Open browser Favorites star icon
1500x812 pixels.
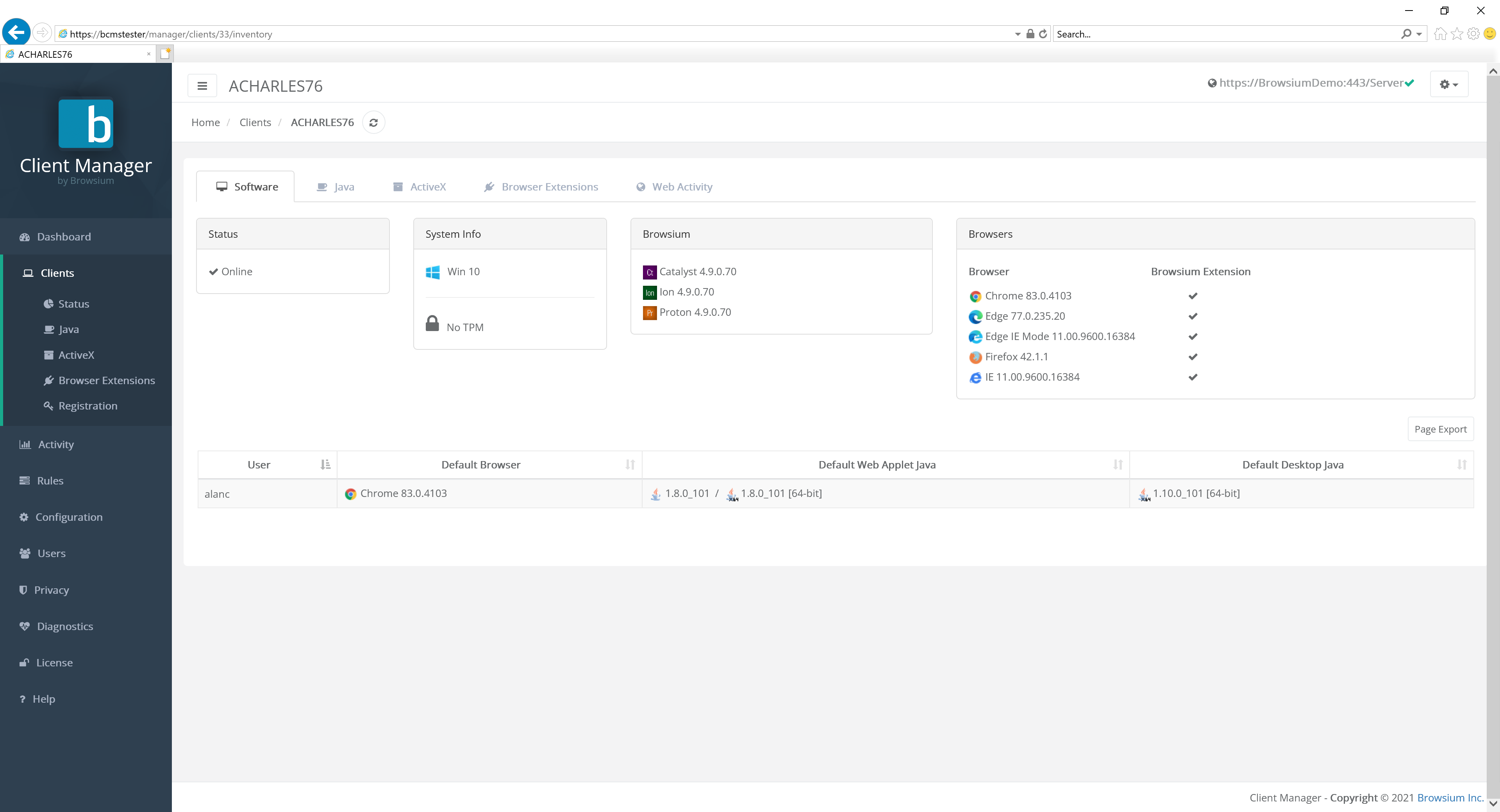(1456, 34)
